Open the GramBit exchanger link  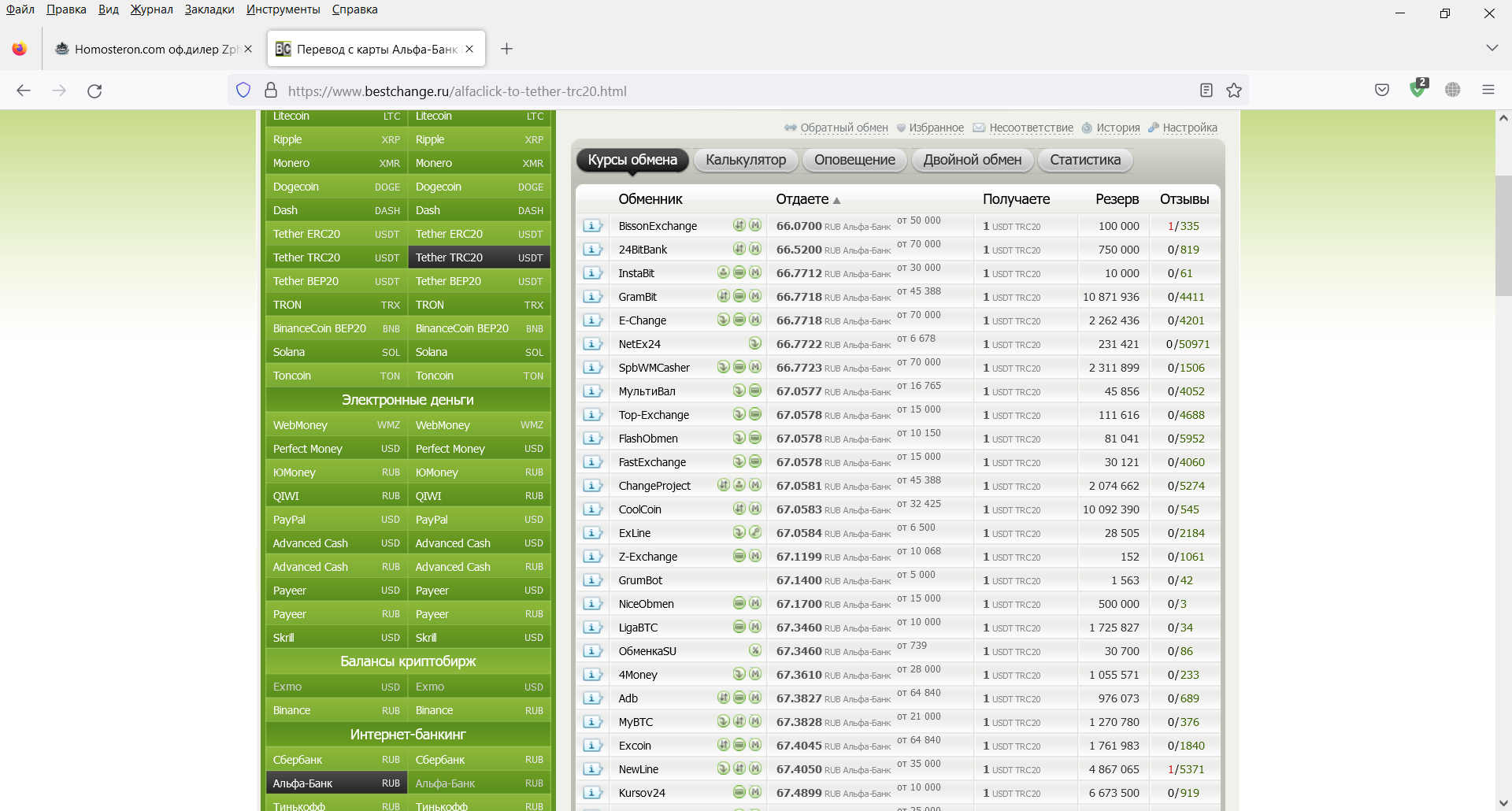tap(637, 297)
